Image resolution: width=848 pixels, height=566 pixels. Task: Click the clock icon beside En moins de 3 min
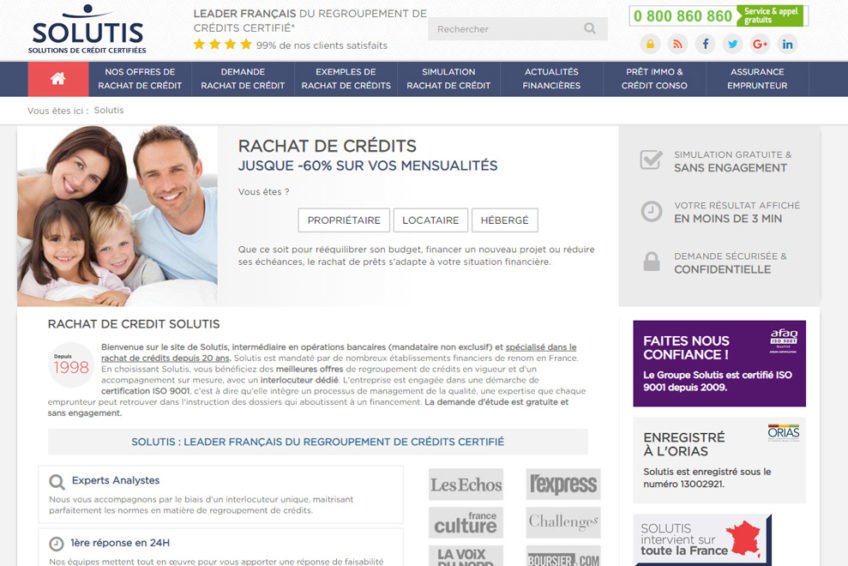point(651,211)
